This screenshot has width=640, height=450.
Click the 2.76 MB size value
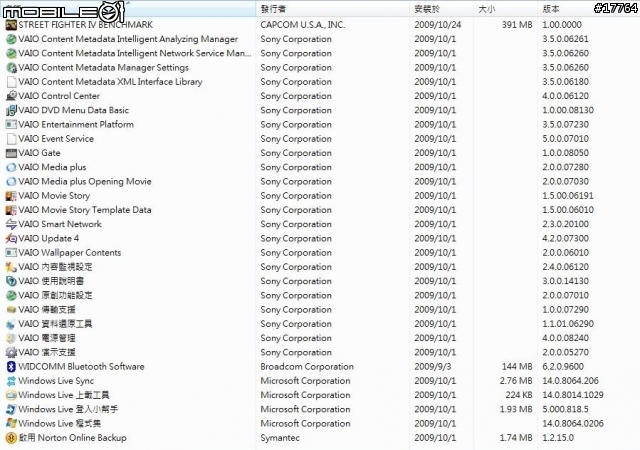516,381
